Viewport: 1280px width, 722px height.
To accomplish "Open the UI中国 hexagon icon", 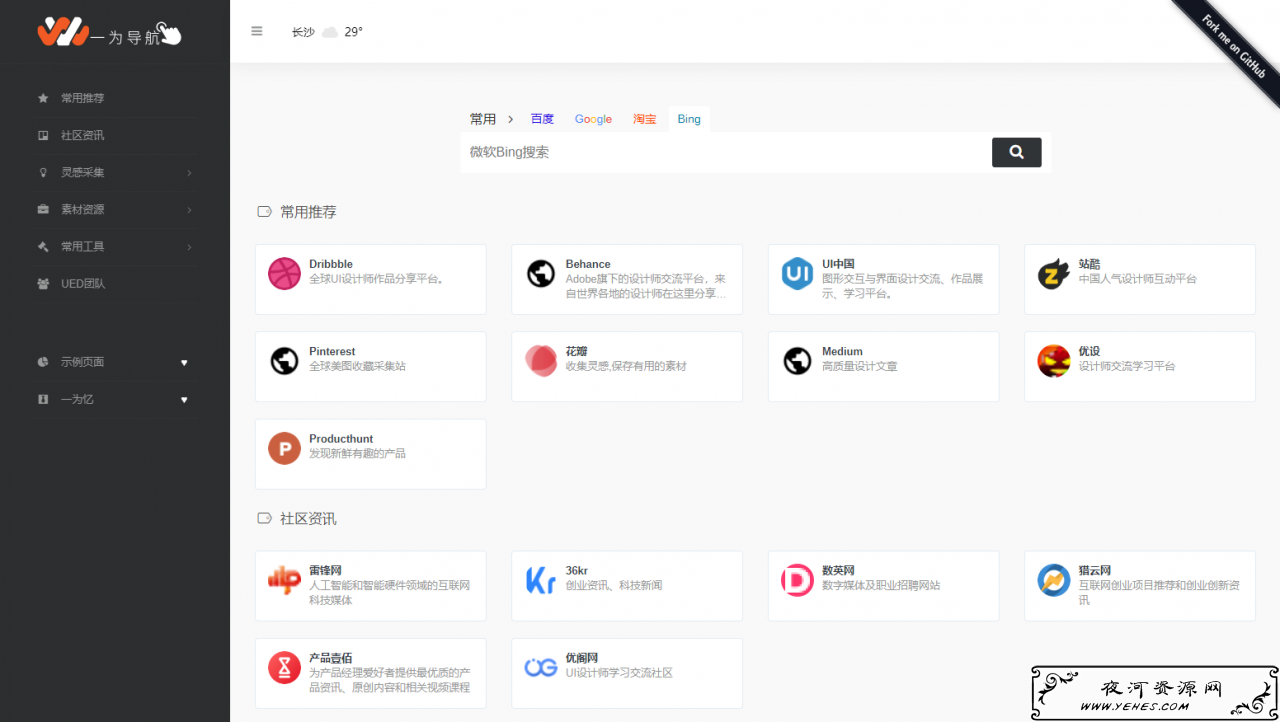I will point(797,273).
